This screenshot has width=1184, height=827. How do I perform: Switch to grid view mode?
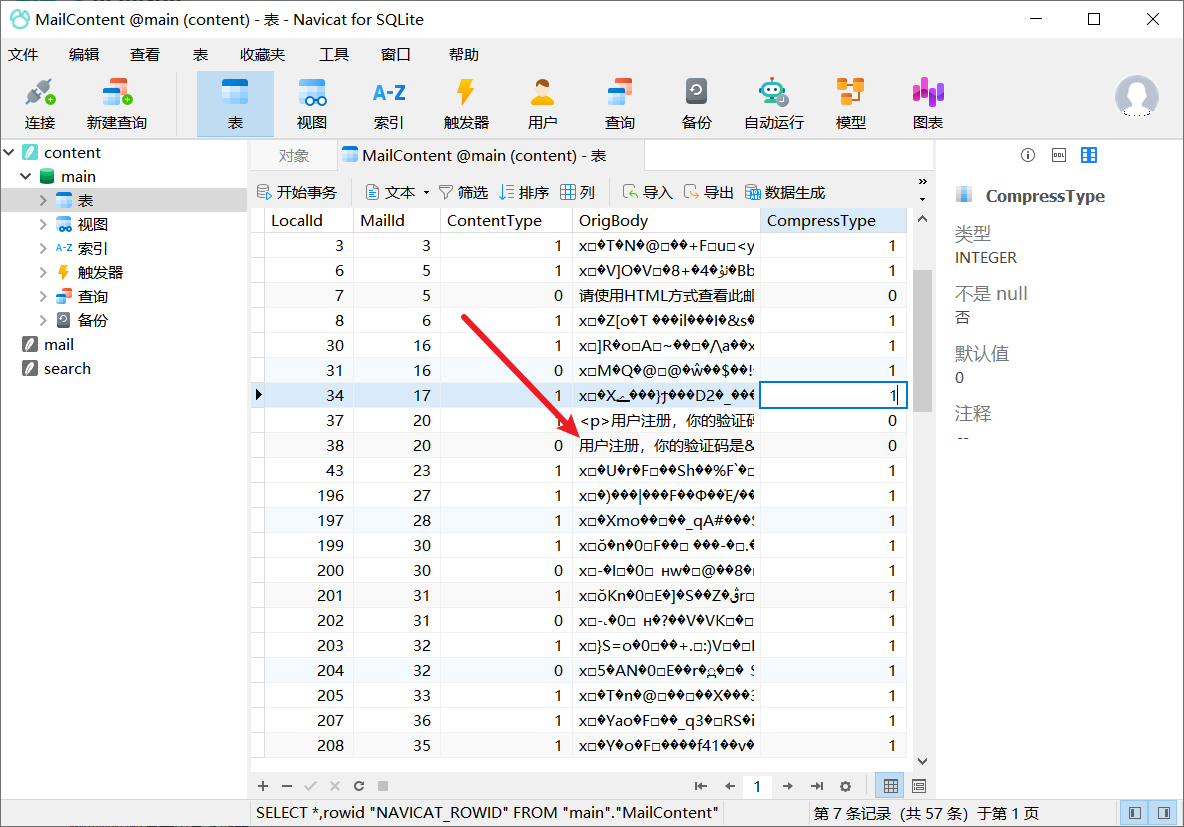tap(891, 786)
